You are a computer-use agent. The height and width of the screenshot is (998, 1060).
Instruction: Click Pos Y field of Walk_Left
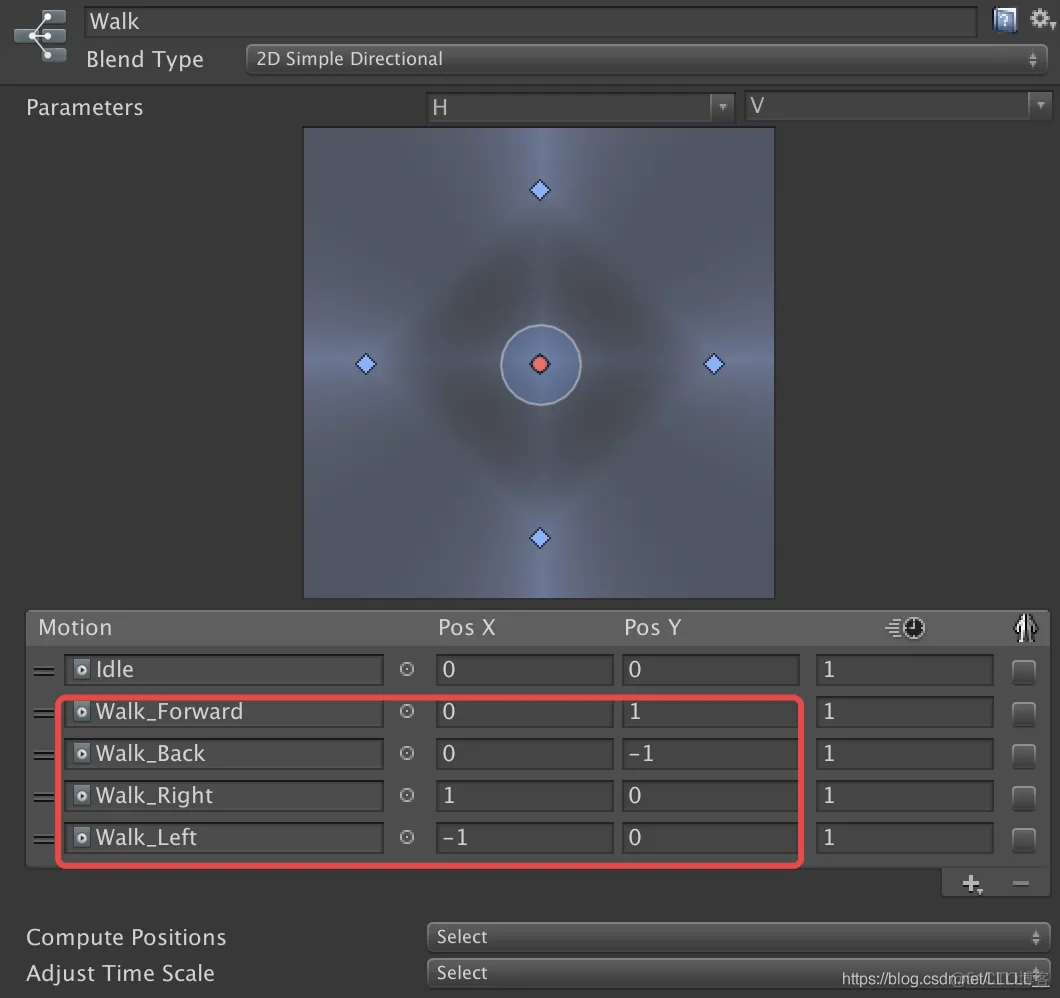[710, 837]
